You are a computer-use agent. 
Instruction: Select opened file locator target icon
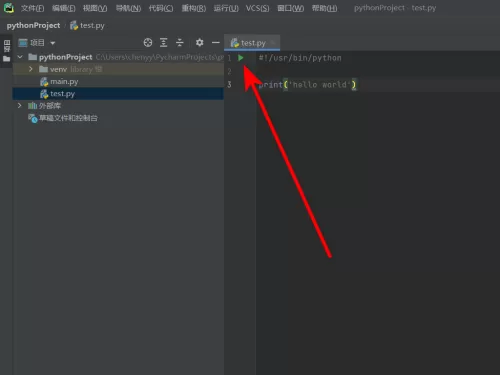[148, 43]
